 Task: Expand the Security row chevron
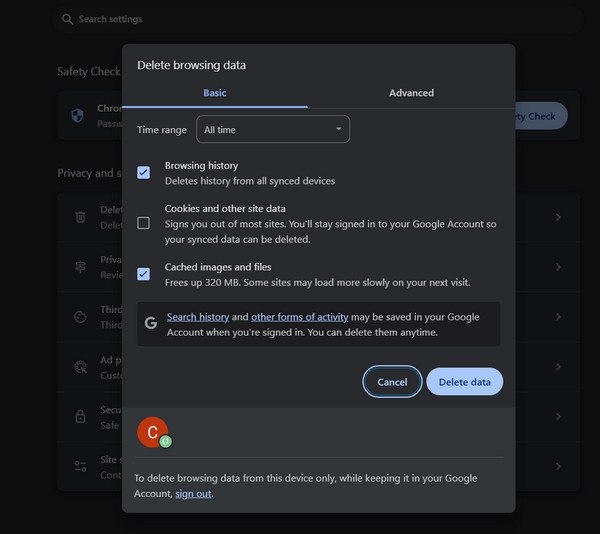click(x=558, y=416)
